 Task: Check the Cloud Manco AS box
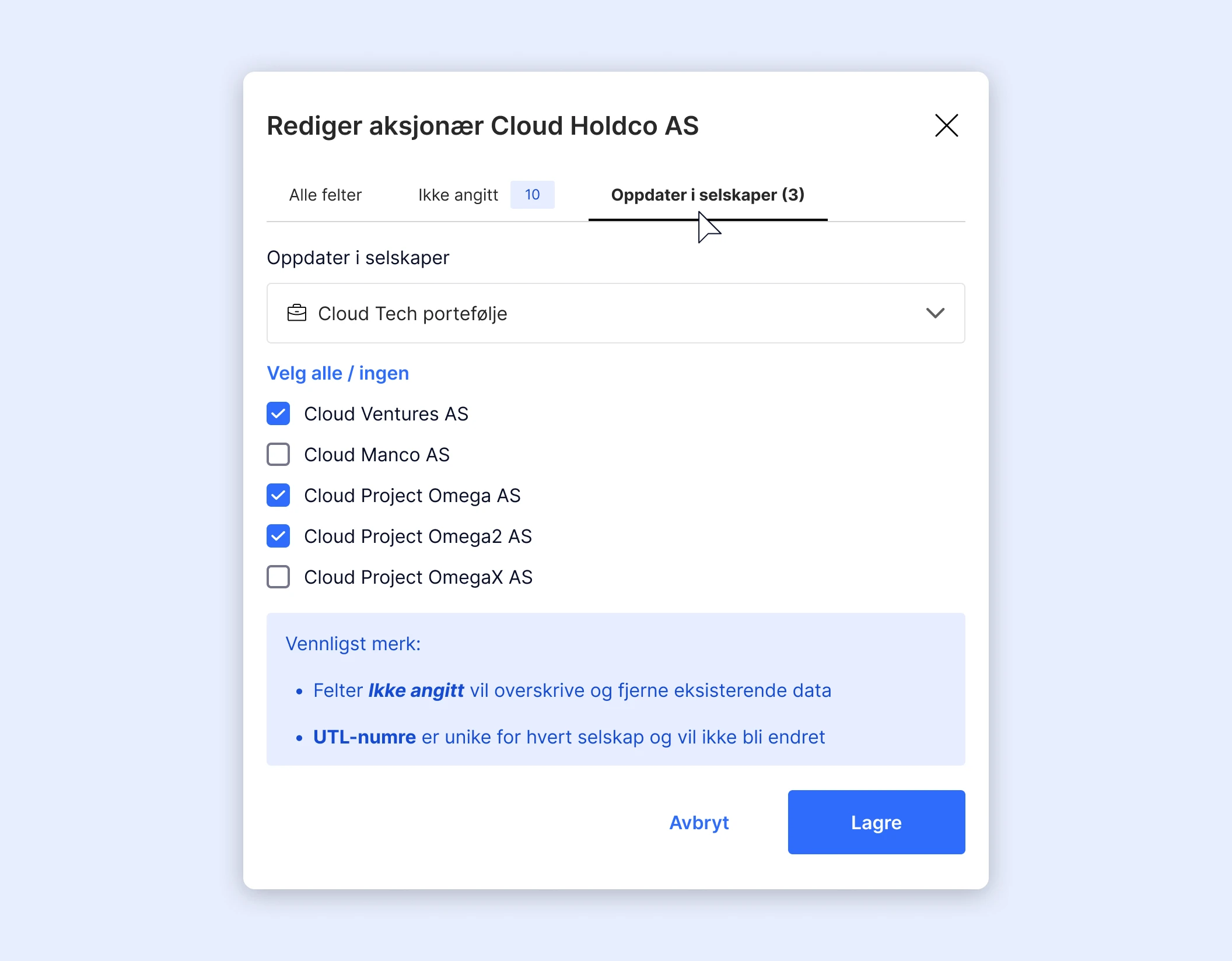(278, 454)
